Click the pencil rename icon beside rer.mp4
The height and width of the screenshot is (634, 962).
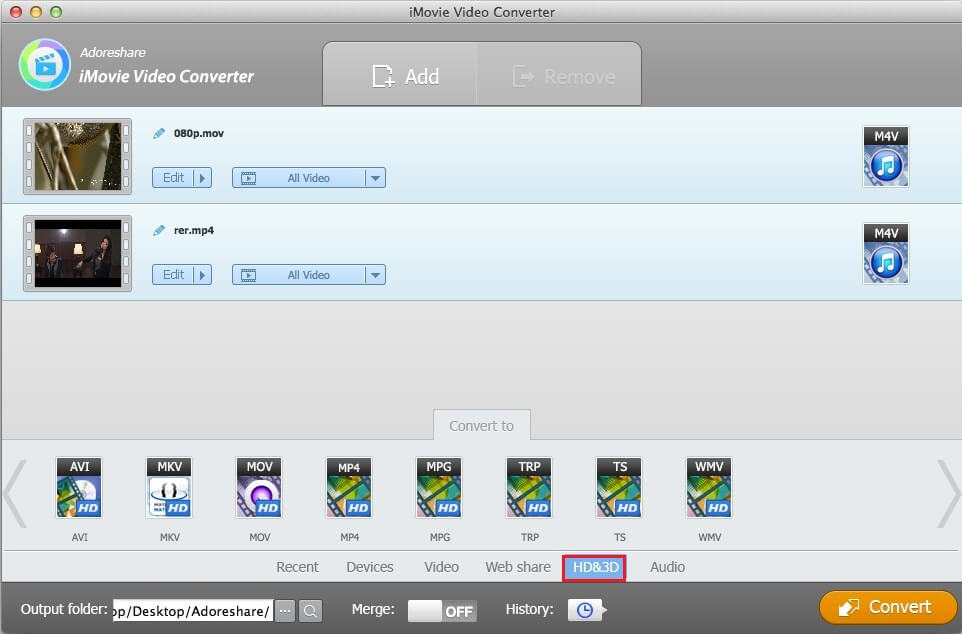point(158,231)
